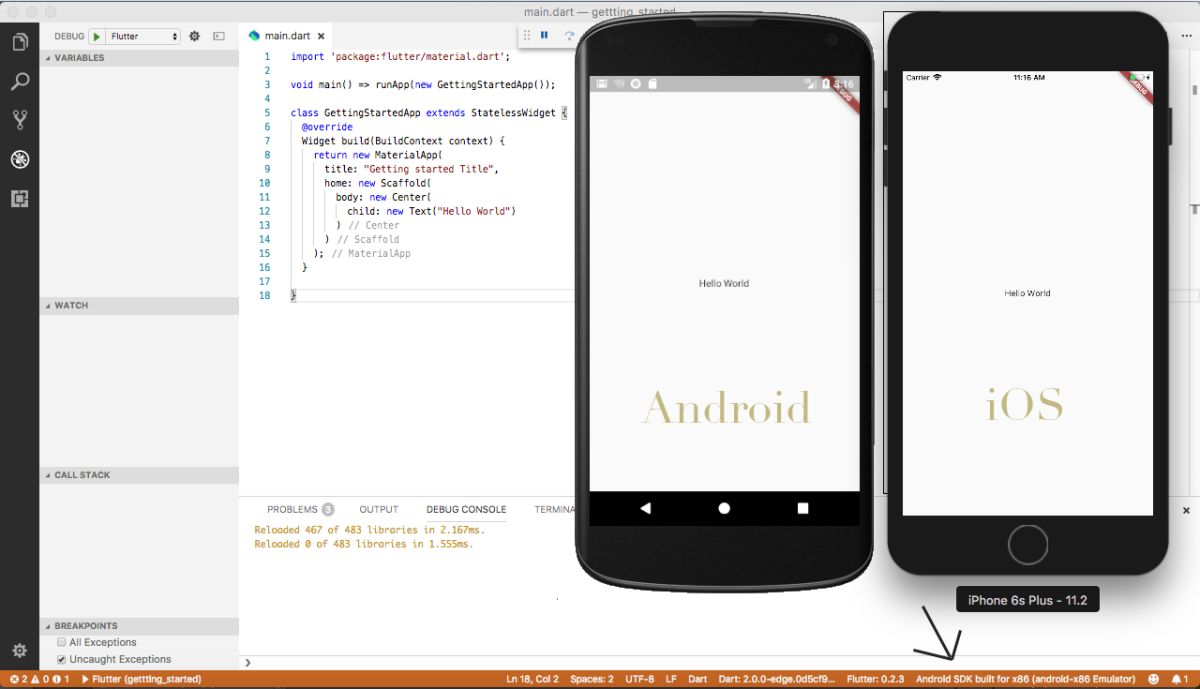Viewport: 1200px width, 689px height.
Task: Click the 'Getting started Title' string
Action: click(428, 169)
